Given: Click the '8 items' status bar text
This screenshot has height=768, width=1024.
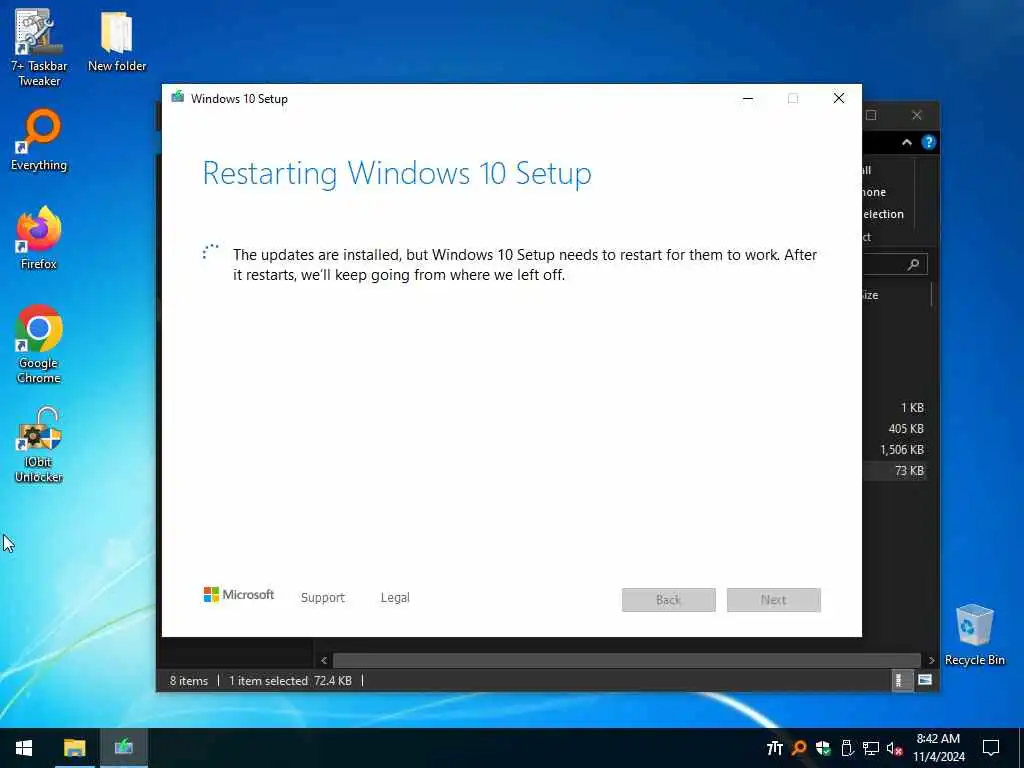Looking at the screenshot, I should (x=189, y=680).
